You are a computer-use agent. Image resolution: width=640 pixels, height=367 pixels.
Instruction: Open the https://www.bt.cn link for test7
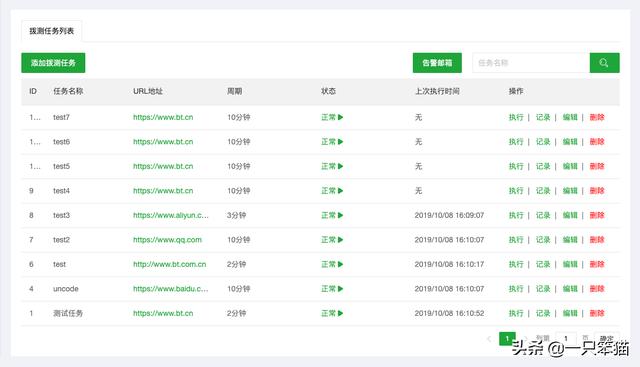pyautogui.click(x=163, y=118)
